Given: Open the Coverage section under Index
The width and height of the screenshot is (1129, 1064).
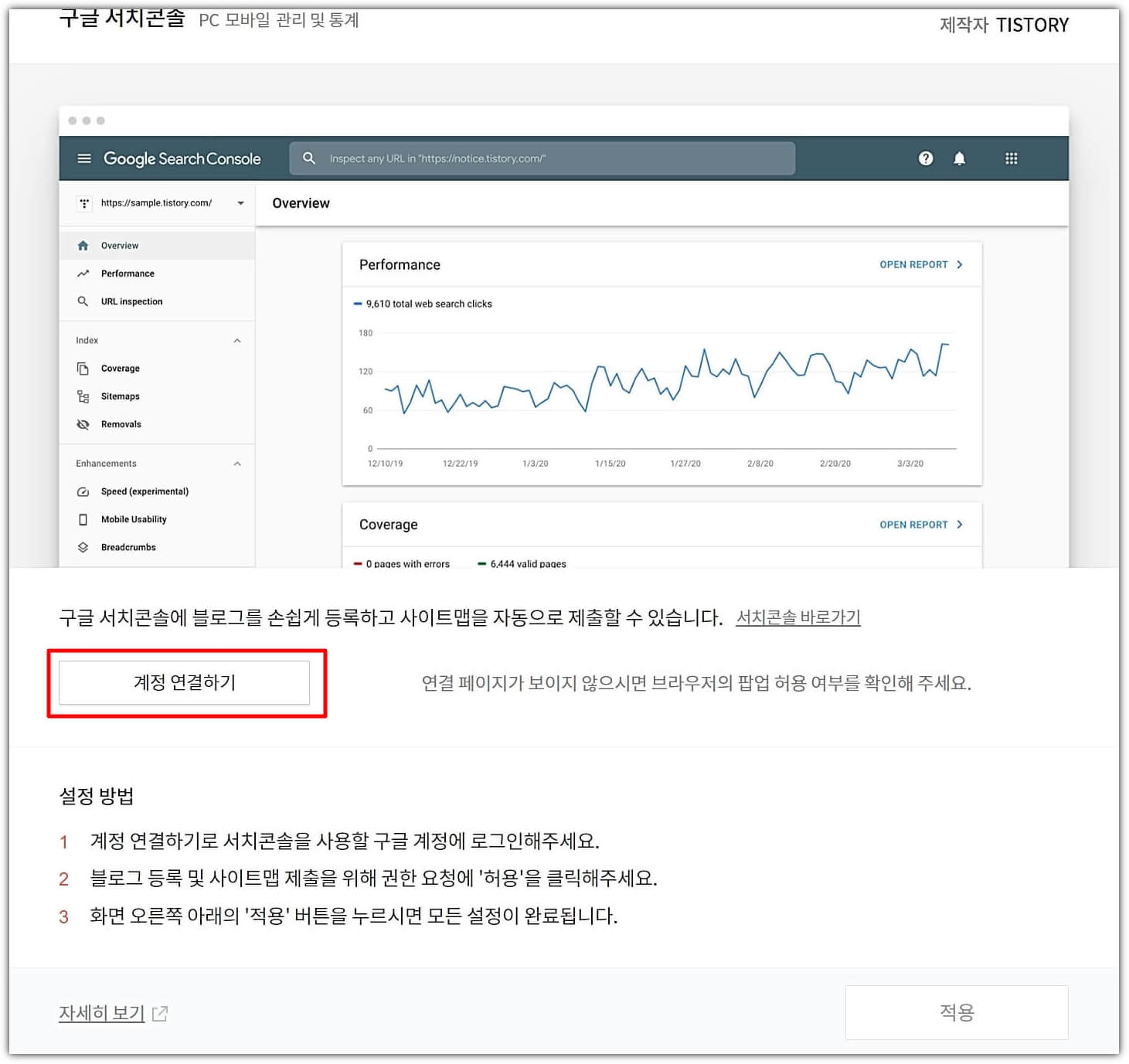Looking at the screenshot, I should [x=121, y=369].
